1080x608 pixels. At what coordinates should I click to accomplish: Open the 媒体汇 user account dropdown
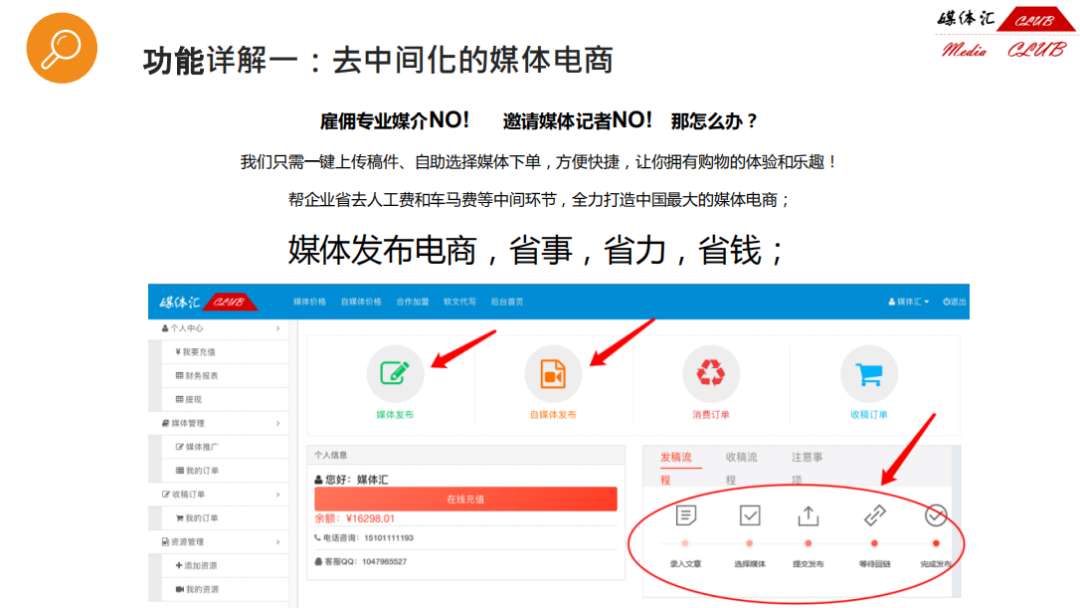(909, 302)
